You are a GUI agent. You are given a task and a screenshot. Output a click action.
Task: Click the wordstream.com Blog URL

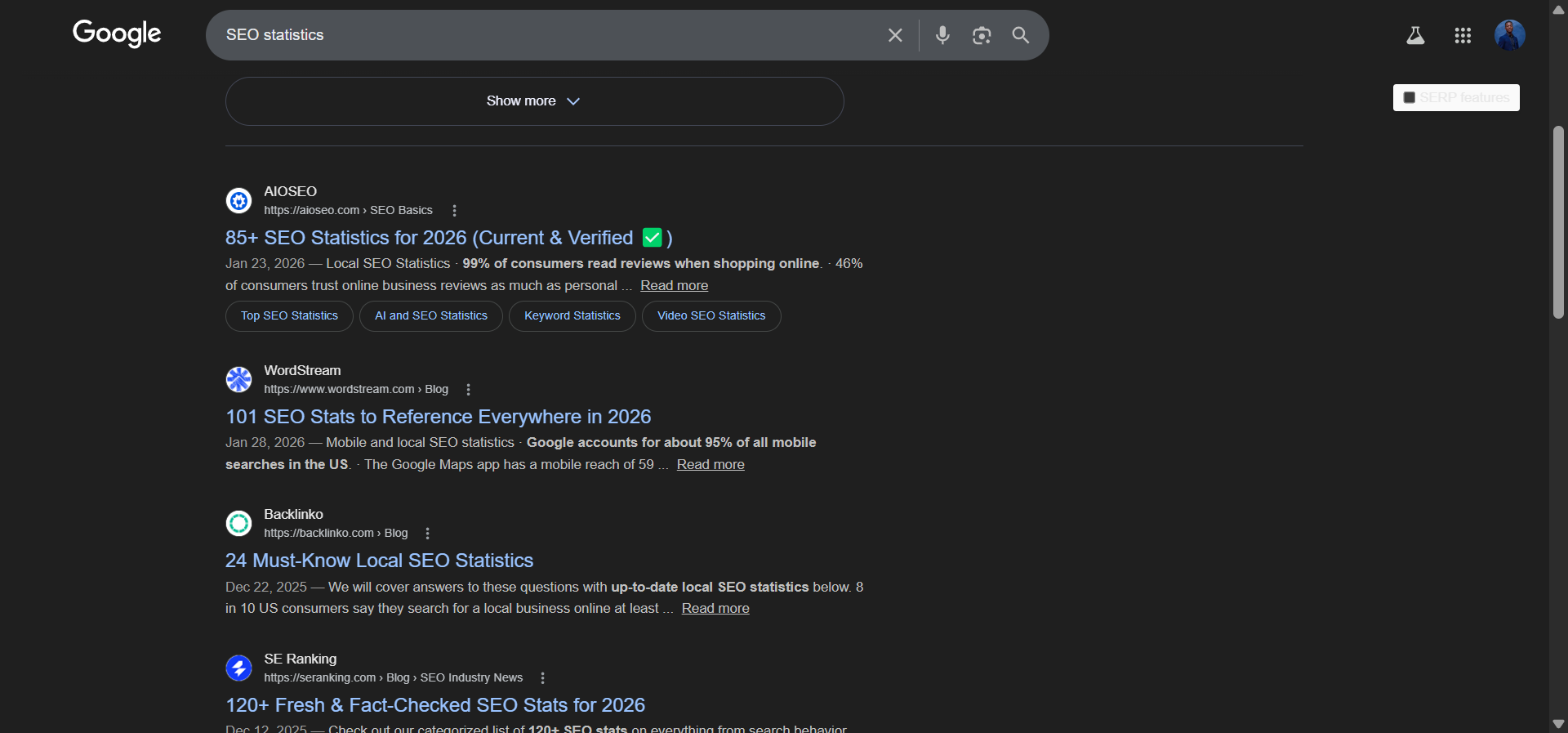(x=356, y=389)
